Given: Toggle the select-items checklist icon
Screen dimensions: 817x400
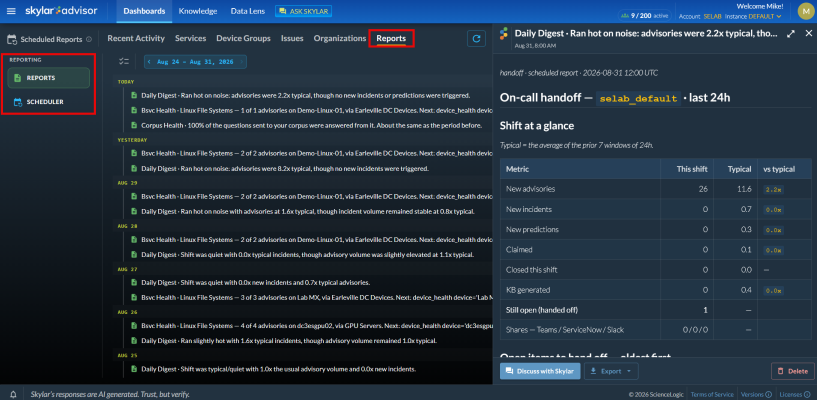Looking at the screenshot, I should [123, 62].
